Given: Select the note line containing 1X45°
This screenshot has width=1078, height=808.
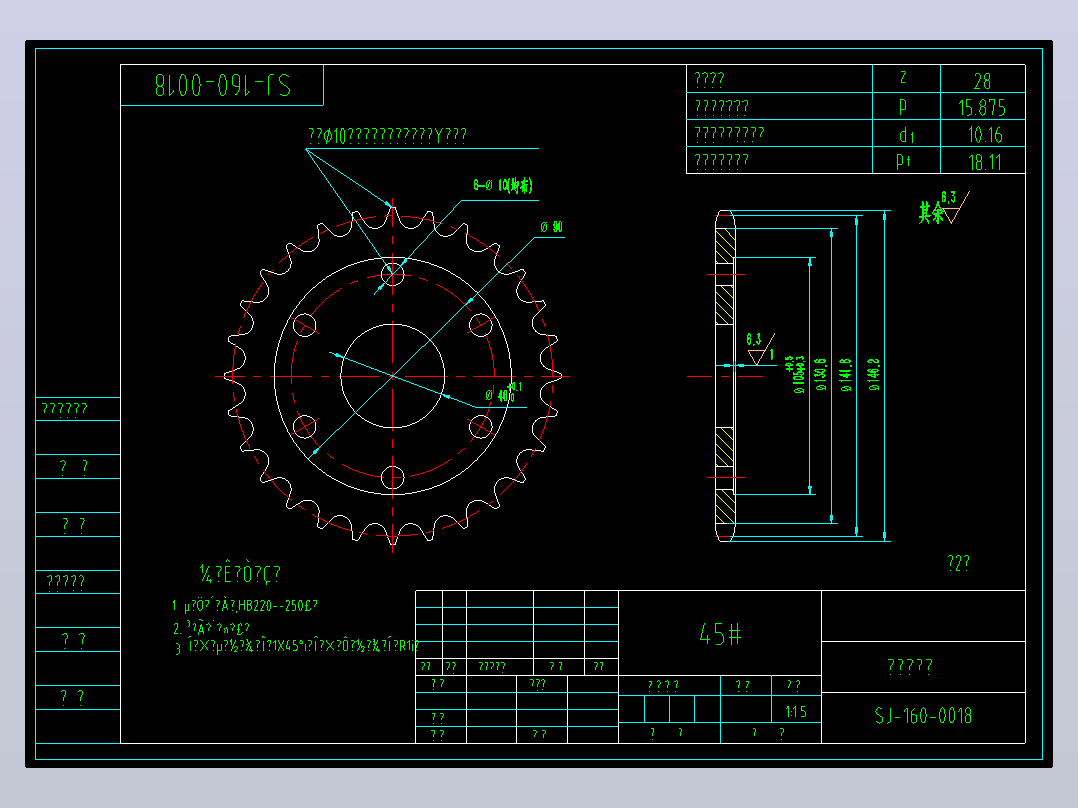Looking at the screenshot, I should click(296, 646).
